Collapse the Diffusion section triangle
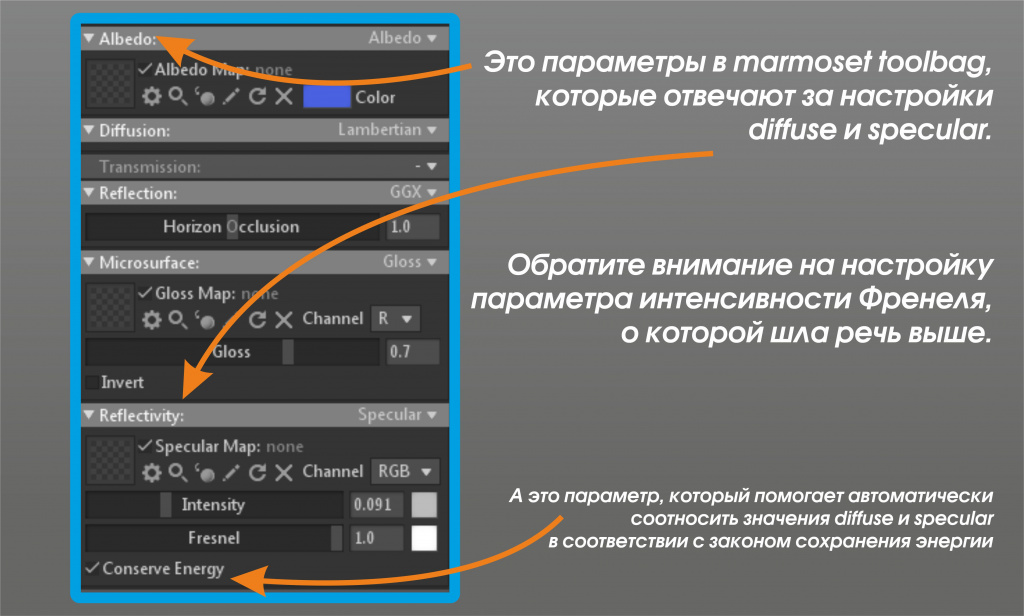 point(89,130)
